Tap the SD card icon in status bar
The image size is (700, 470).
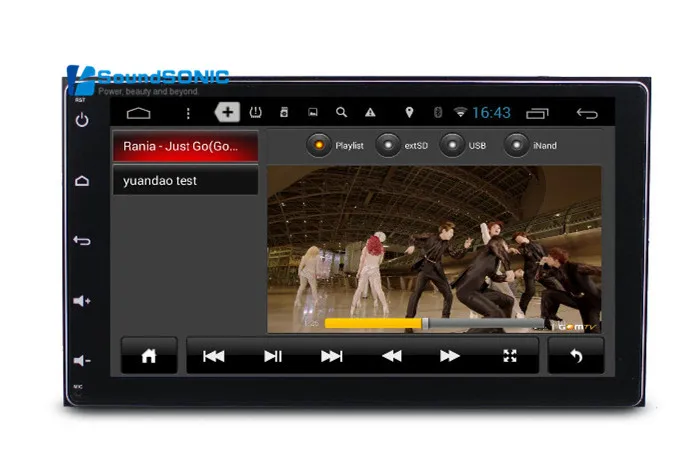pyautogui.click(x=283, y=112)
